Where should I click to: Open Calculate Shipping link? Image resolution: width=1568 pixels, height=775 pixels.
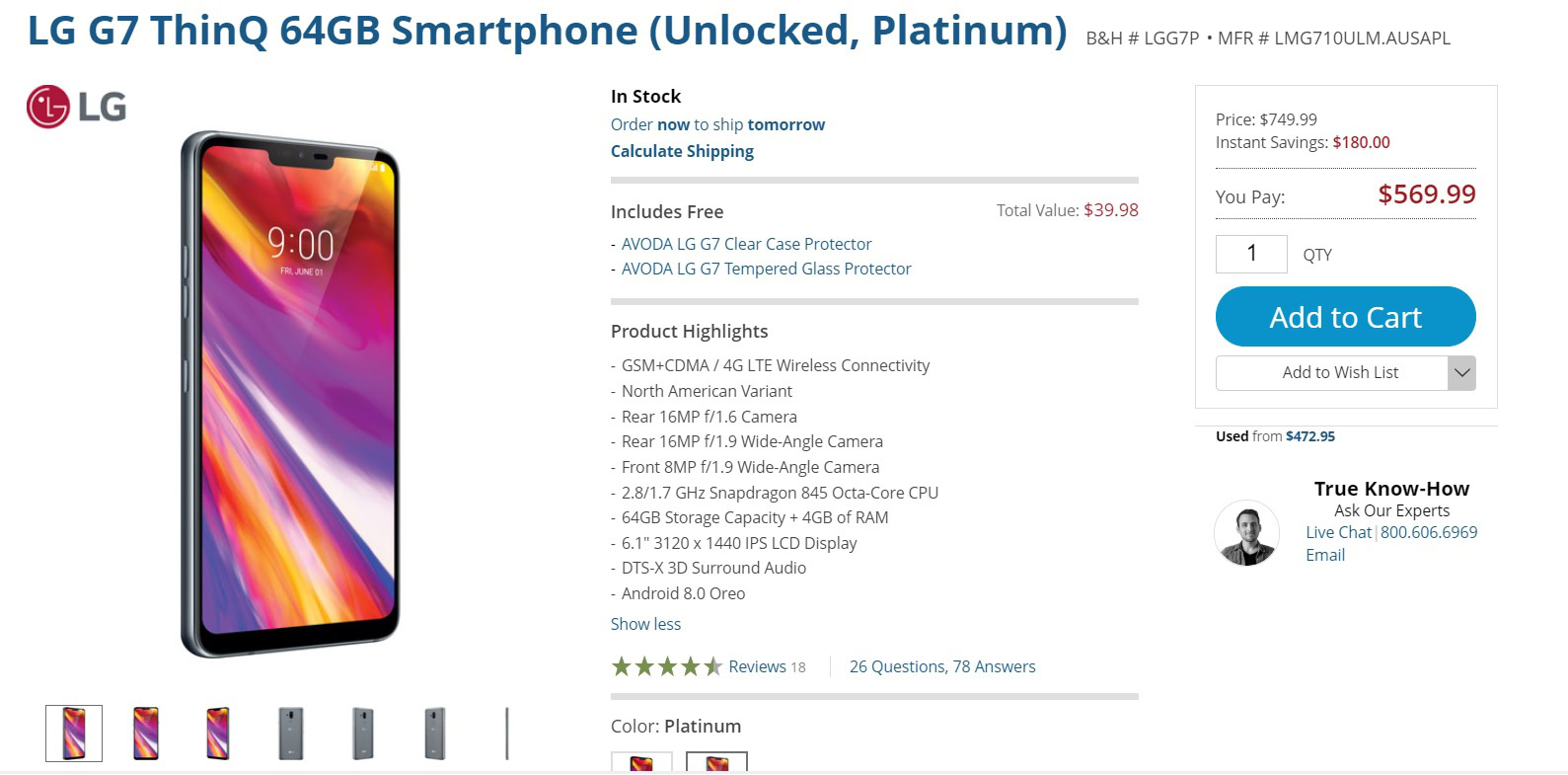pyautogui.click(x=682, y=151)
